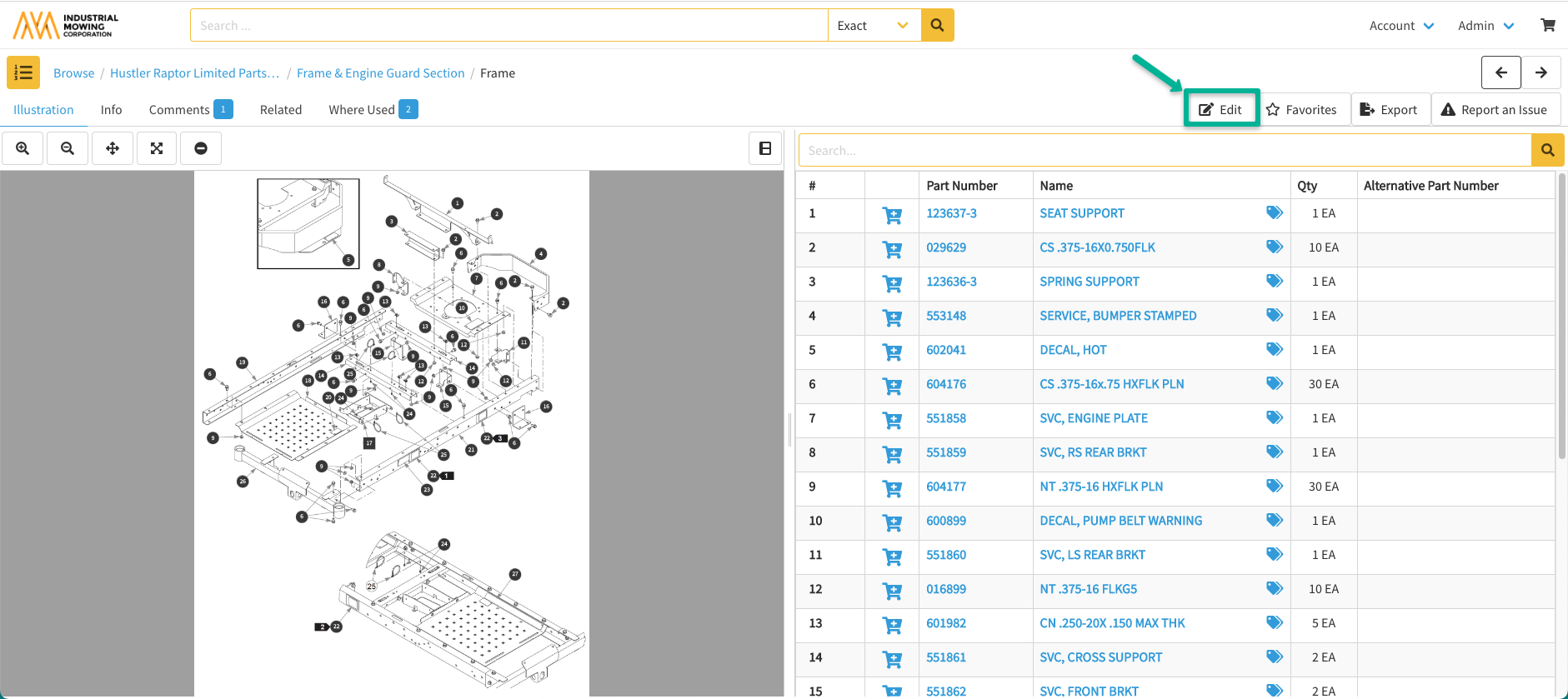Open the Exact search type dropdown
Image resolution: width=1568 pixels, height=699 pixels.
pyautogui.click(x=873, y=26)
